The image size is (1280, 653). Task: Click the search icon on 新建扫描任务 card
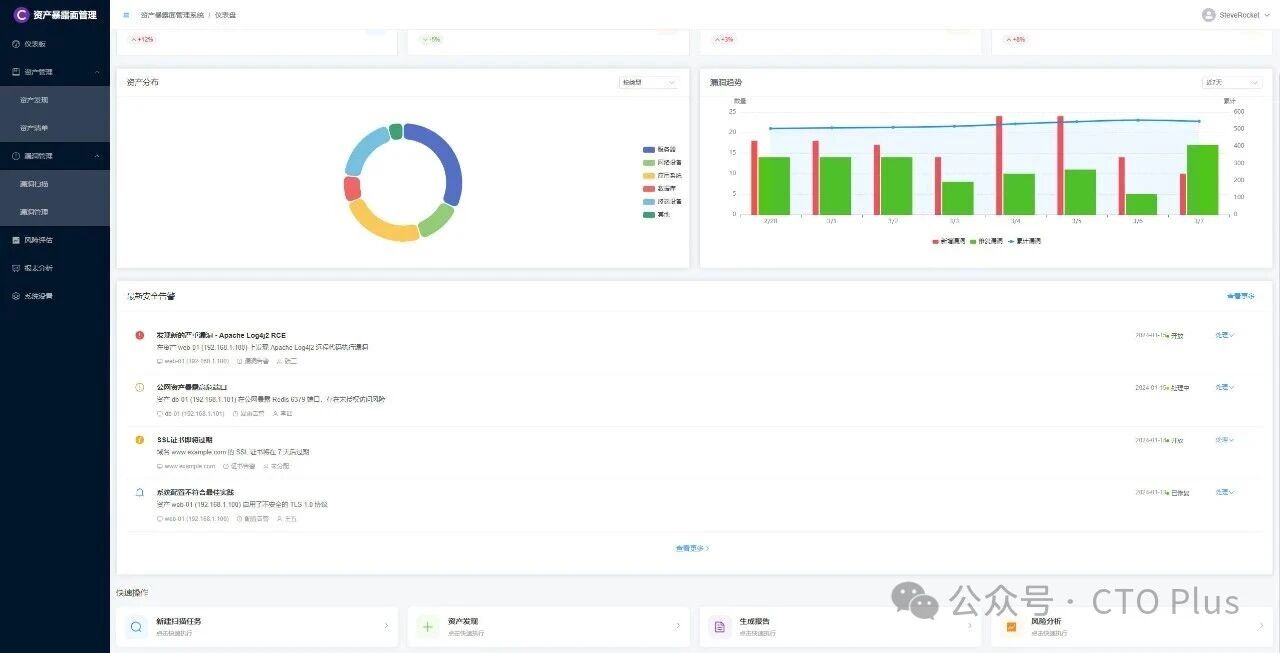tap(136, 627)
